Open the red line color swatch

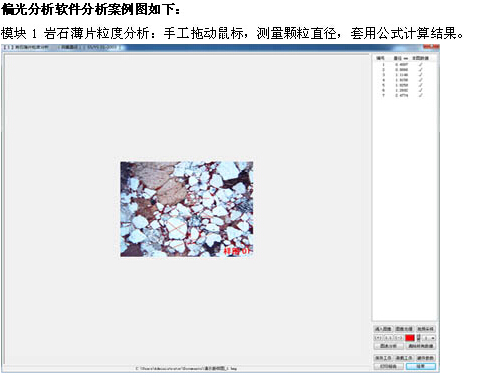pyautogui.click(x=410, y=338)
